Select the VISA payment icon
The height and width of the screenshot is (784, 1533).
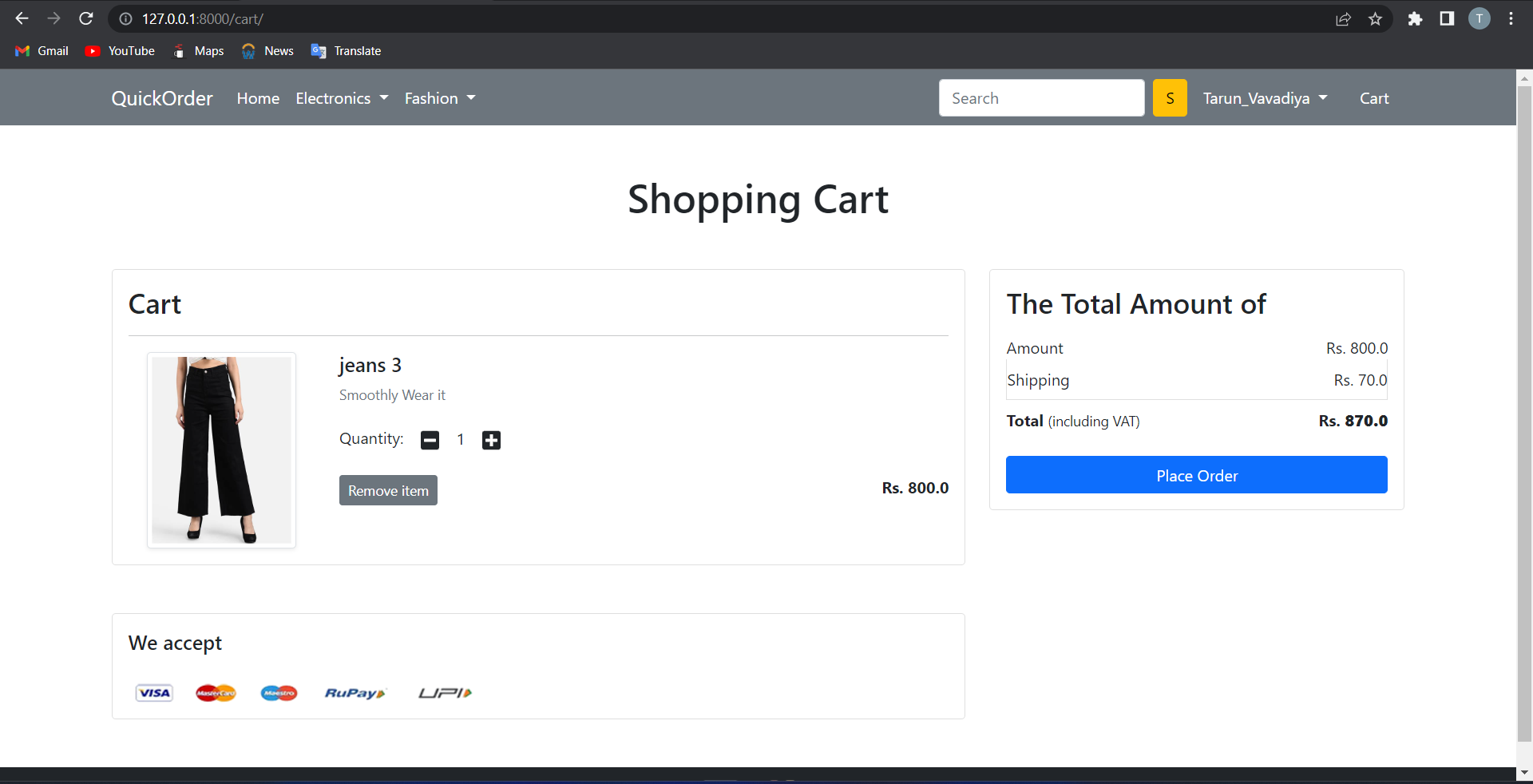[153, 692]
